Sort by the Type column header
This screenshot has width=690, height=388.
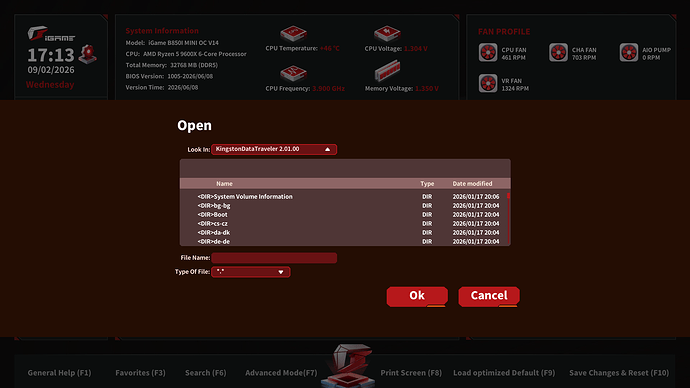(427, 183)
